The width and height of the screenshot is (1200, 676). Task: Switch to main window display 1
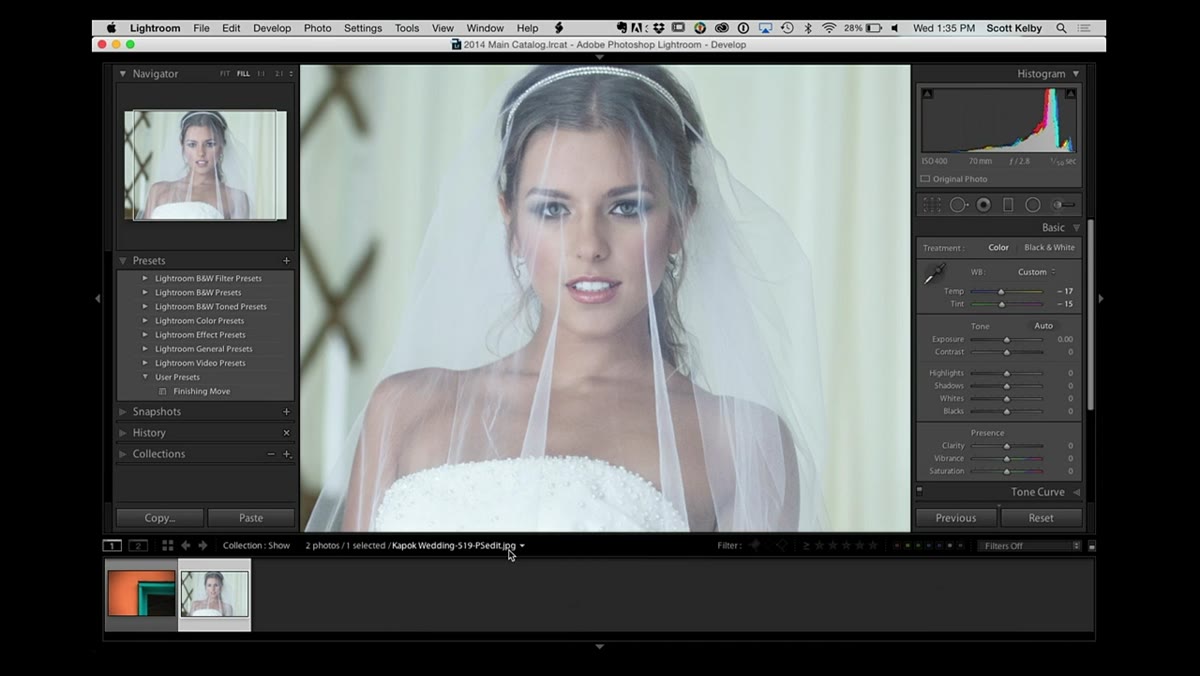[x=113, y=546]
